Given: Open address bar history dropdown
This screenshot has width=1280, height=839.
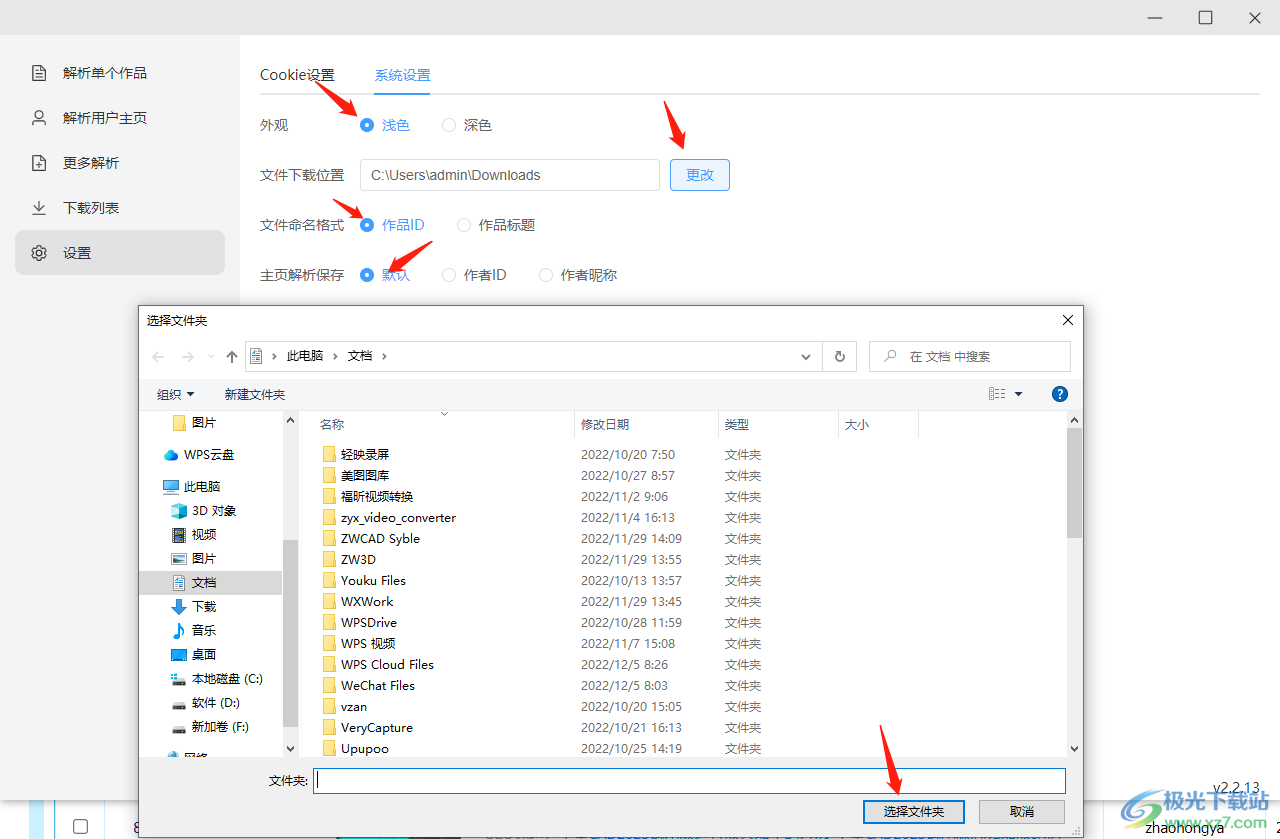Looking at the screenshot, I should [x=806, y=356].
